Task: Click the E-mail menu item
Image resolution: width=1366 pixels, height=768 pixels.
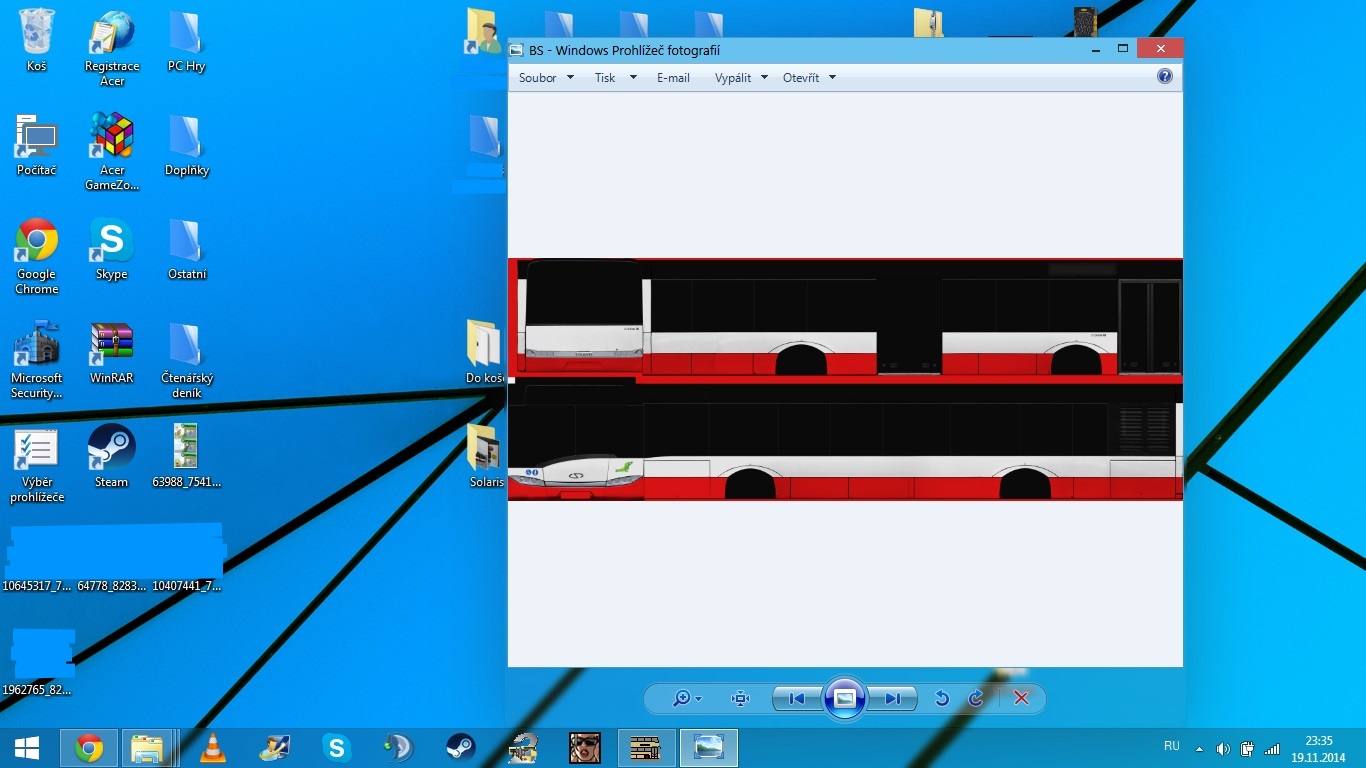Action: pos(673,78)
